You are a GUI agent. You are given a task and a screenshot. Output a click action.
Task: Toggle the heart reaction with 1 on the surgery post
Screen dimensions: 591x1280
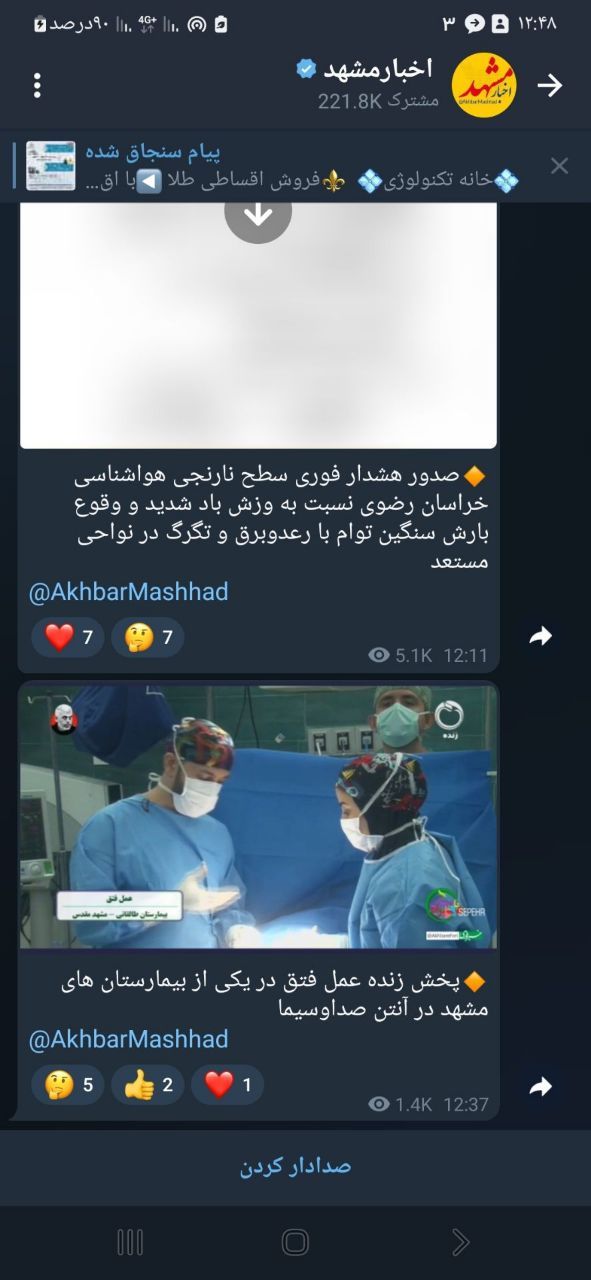coord(227,1085)
